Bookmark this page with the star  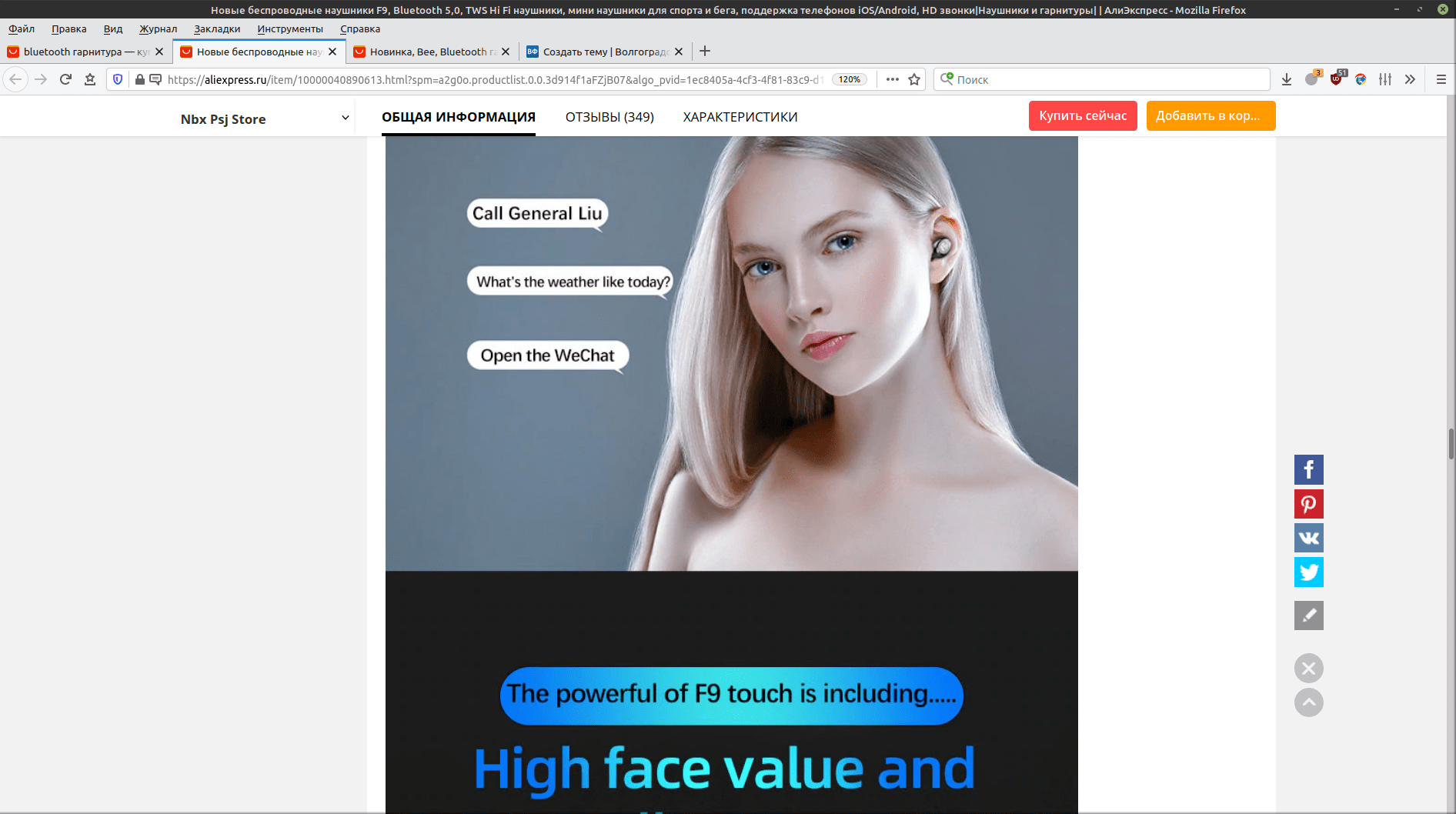(914, 79)
